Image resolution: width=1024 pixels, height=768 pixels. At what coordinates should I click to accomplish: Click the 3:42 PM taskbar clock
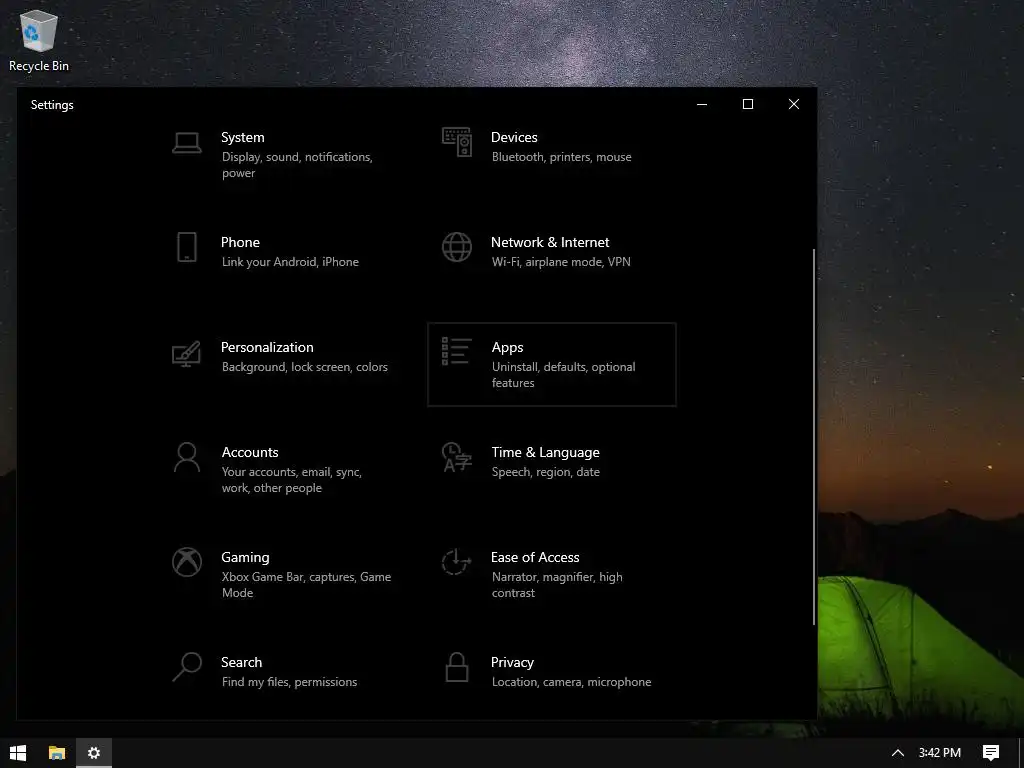(x=940, y=753)
